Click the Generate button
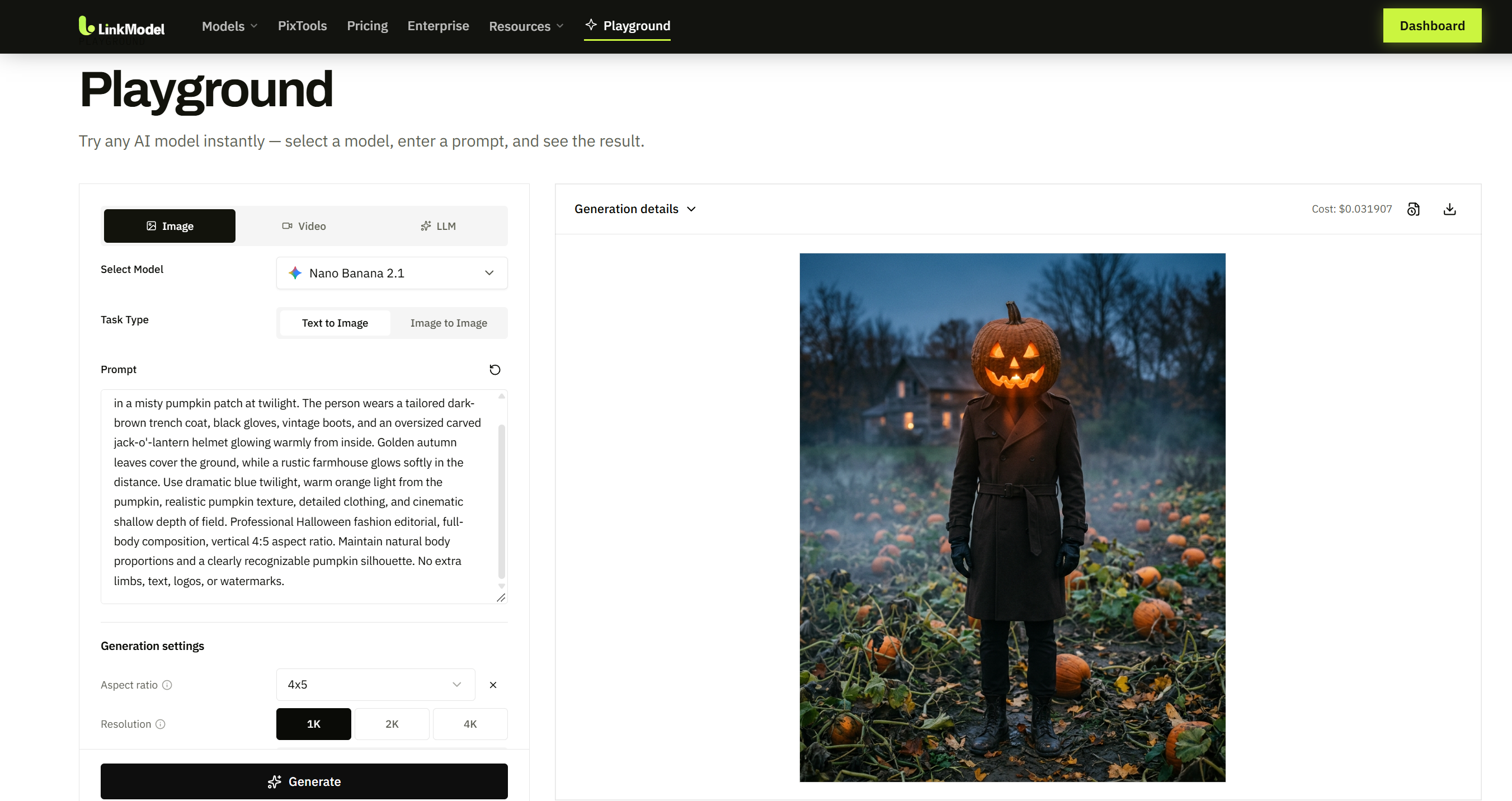Viewport: 1512px width, 801px height. [x=304, y=781]
